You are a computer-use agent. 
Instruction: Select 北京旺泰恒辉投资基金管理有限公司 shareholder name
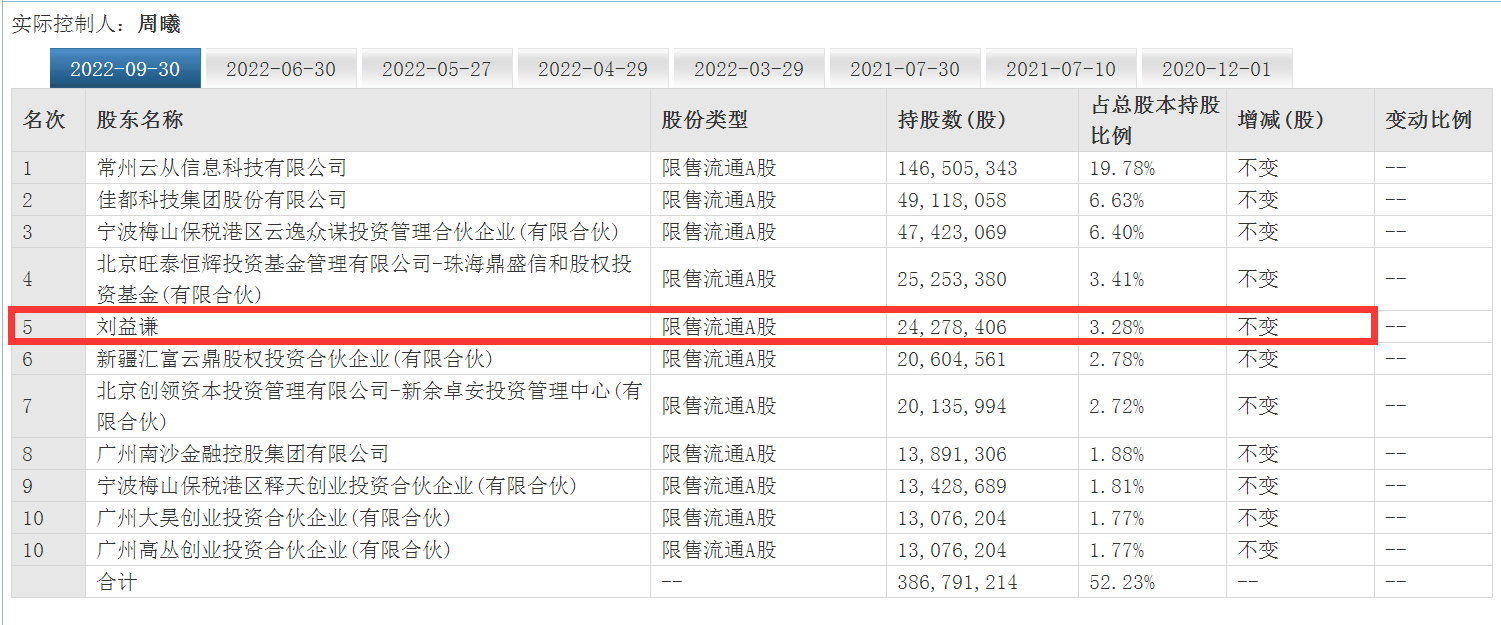(366, 279)
